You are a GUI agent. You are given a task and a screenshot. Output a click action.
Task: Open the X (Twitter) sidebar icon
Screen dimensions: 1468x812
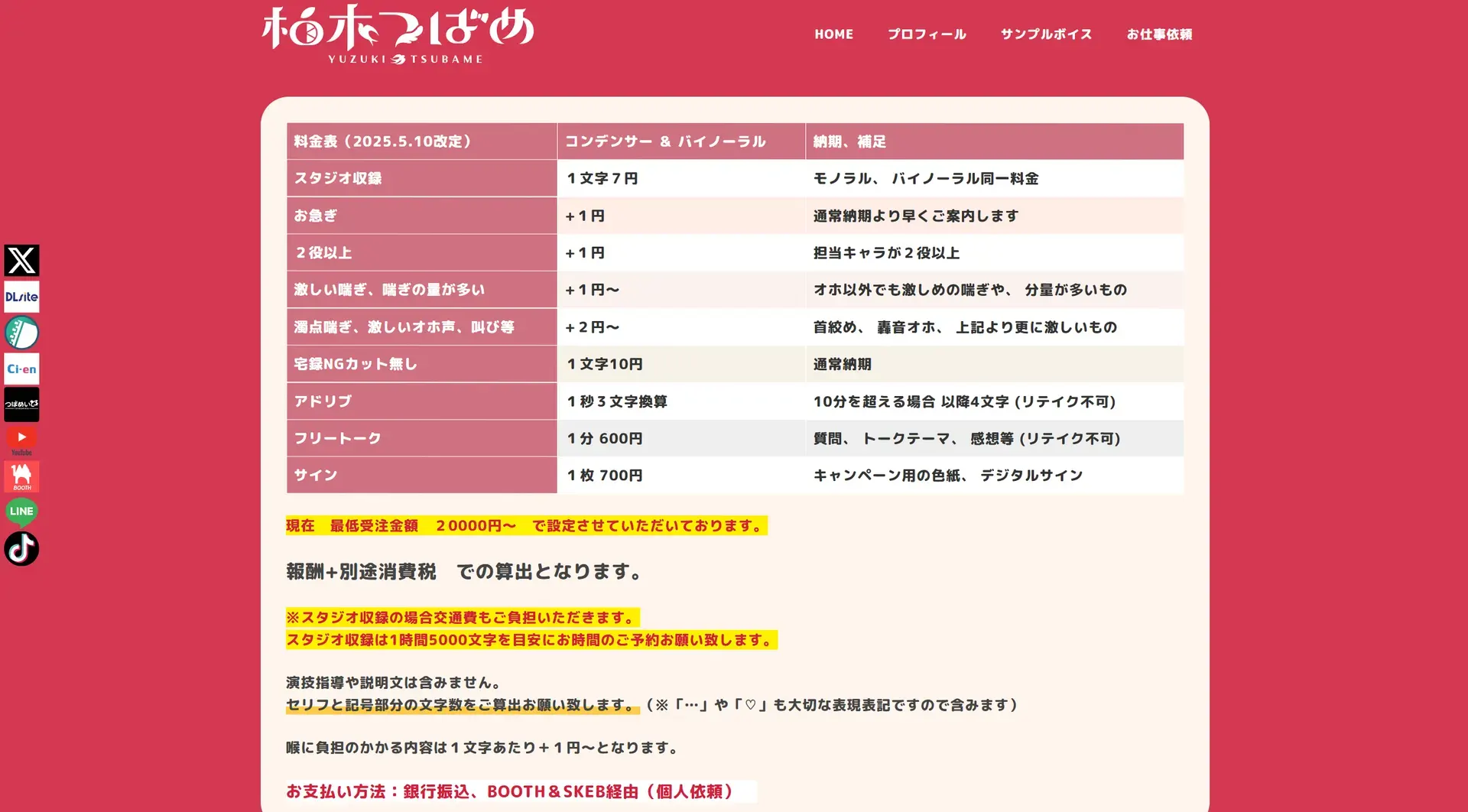click(x=21, y=261)
